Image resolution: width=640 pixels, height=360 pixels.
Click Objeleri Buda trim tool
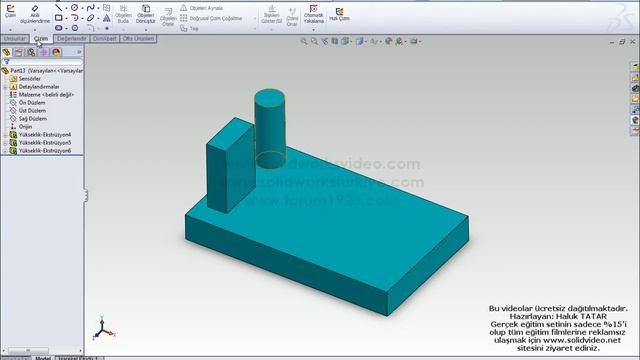123,15
